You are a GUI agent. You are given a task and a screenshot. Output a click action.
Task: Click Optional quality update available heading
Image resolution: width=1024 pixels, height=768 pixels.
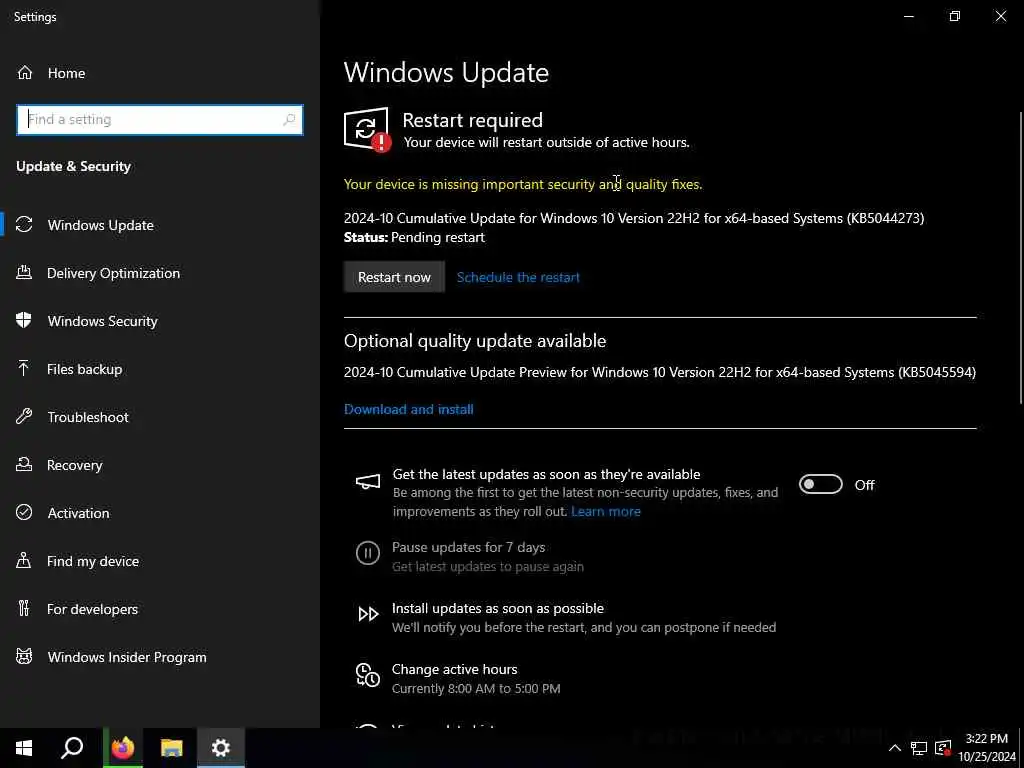click(x=475, y=341)
